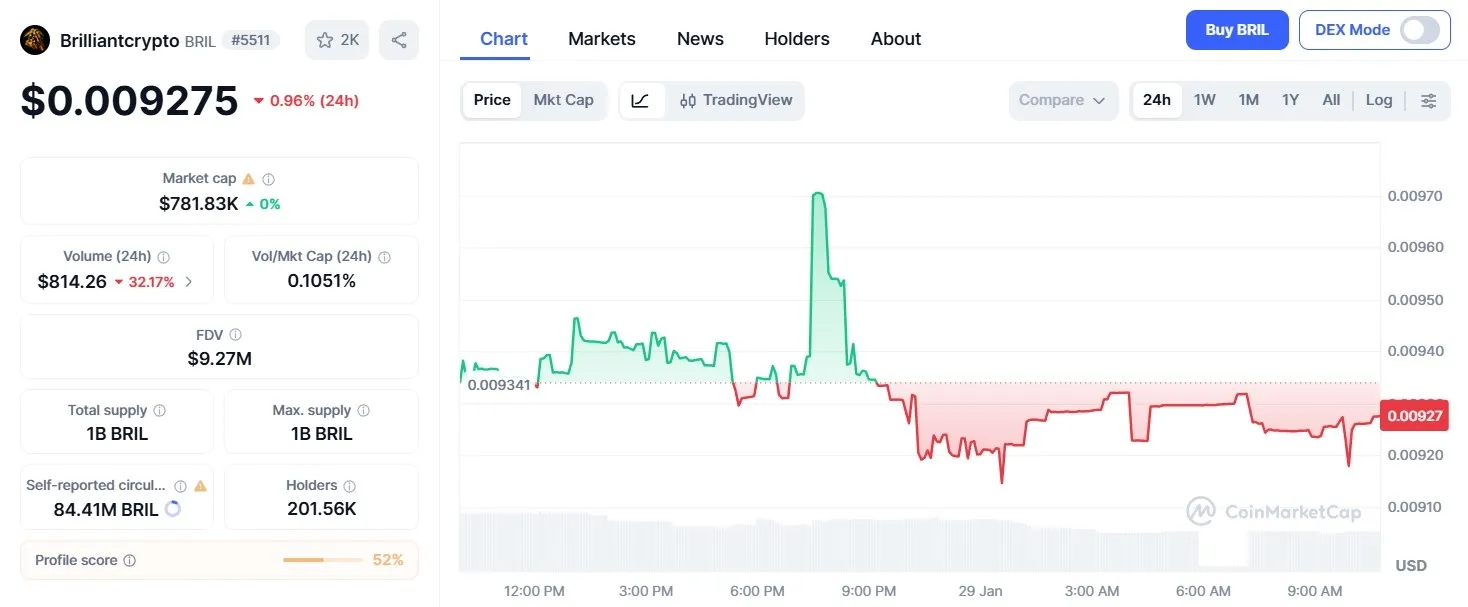Screen dimensions: 1468x607
Task: Switch chart to Mkt Cap view
Action: click(563, 100)
